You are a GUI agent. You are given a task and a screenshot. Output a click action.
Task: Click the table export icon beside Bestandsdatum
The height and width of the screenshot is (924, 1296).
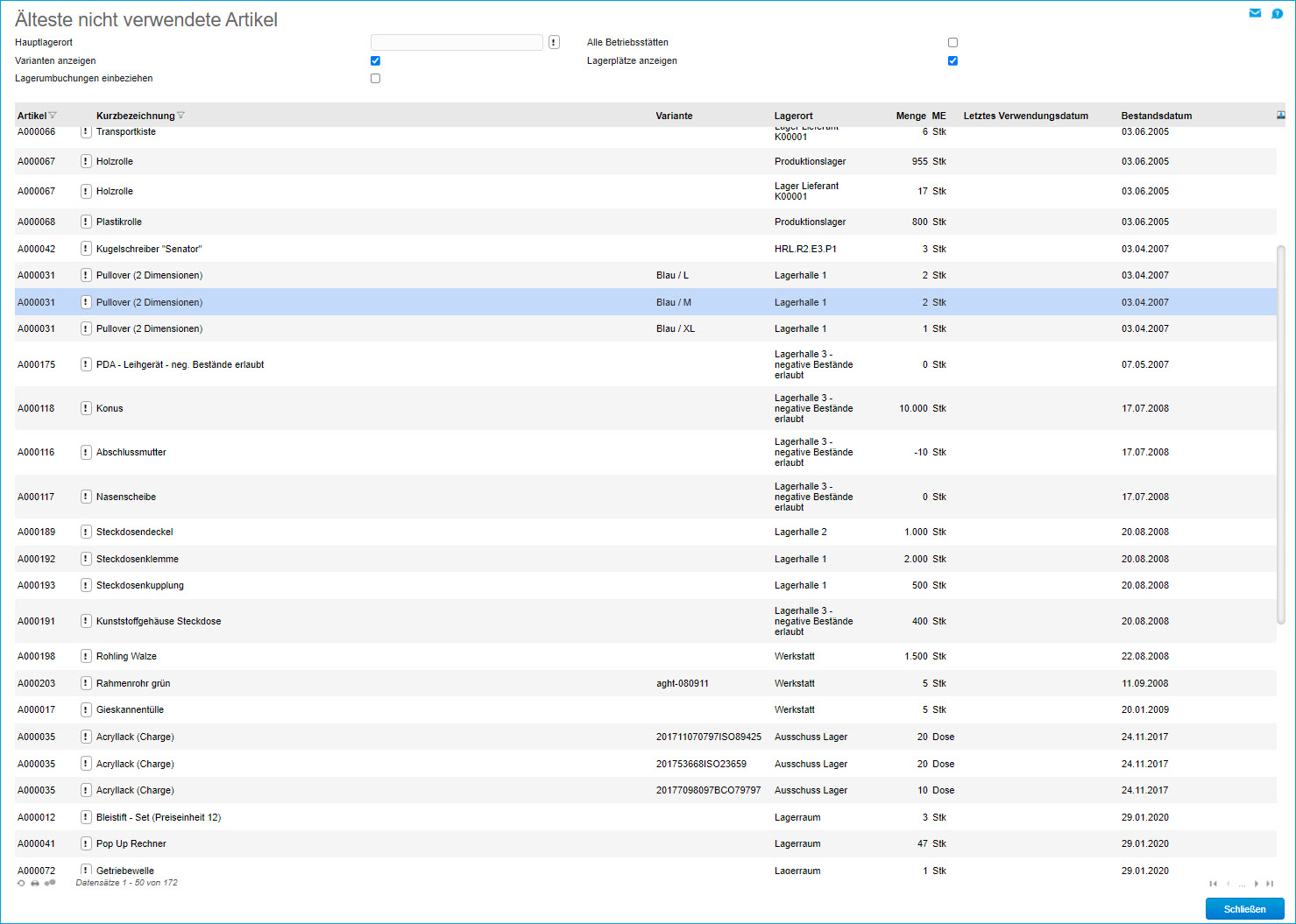(x=1280, y=116)
